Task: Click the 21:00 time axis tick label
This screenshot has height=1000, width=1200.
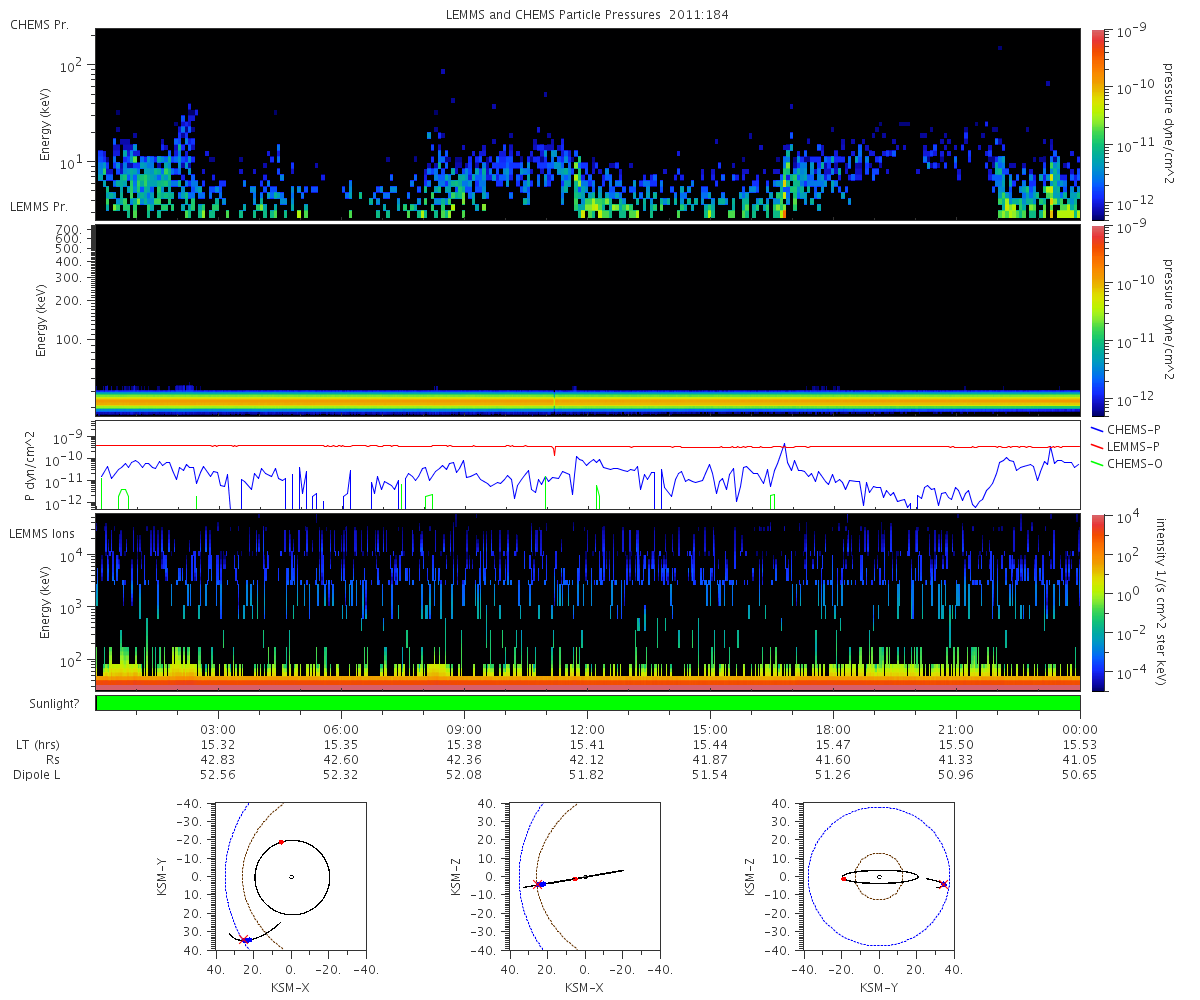Action: coord(957,728)
